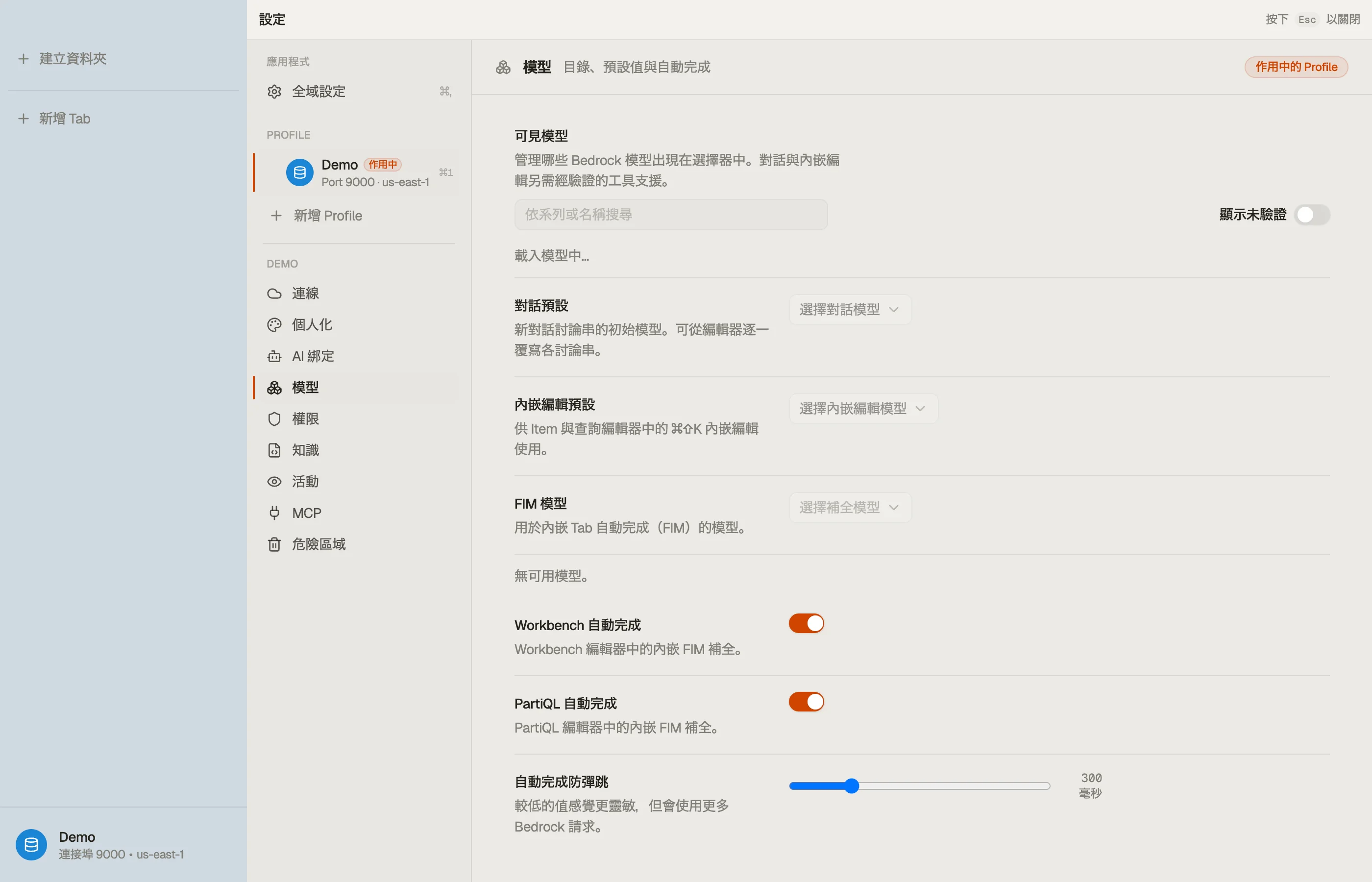Click the 作用中的 Profile badge
This screenshot has width=1372, height=882.
coord(1296,67)
